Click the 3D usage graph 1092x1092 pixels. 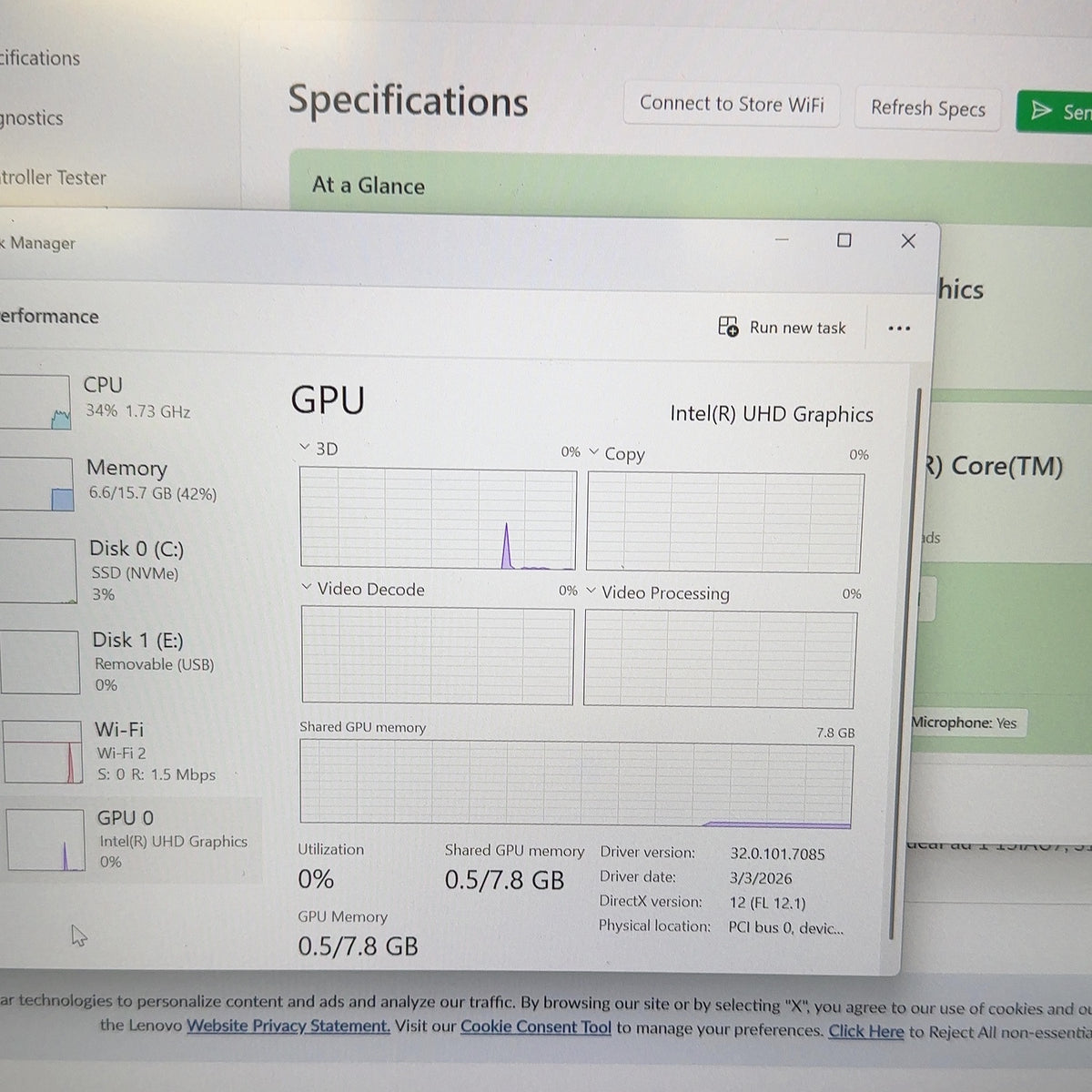(438, 520)
